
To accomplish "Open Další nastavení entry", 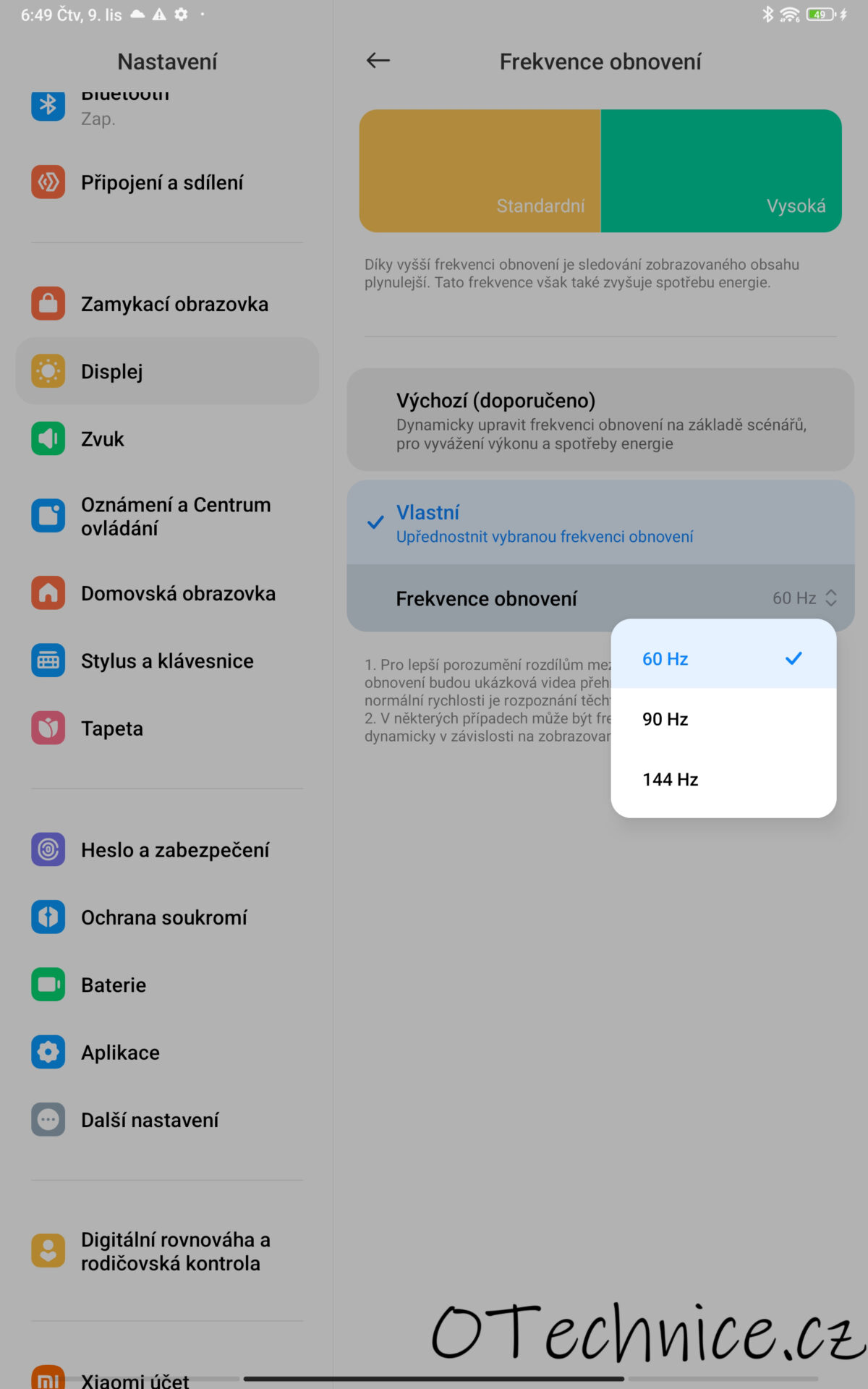I will coord(167,1120).
